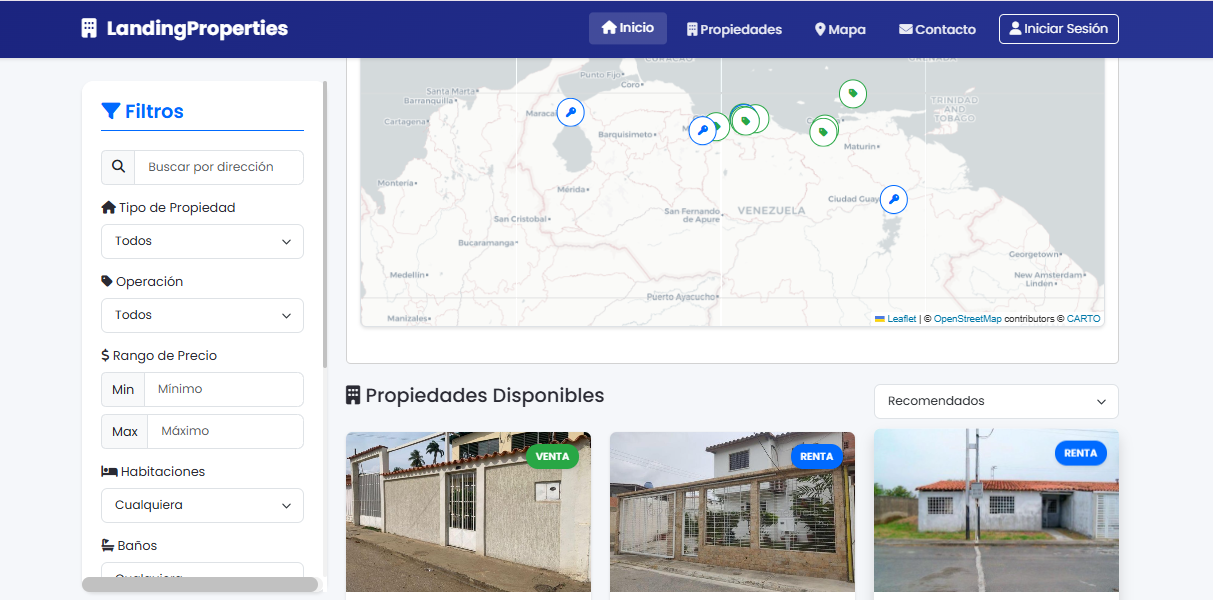Click the RENTA badge on second property
1213x600 pixels.
click(x=817, y=456)
